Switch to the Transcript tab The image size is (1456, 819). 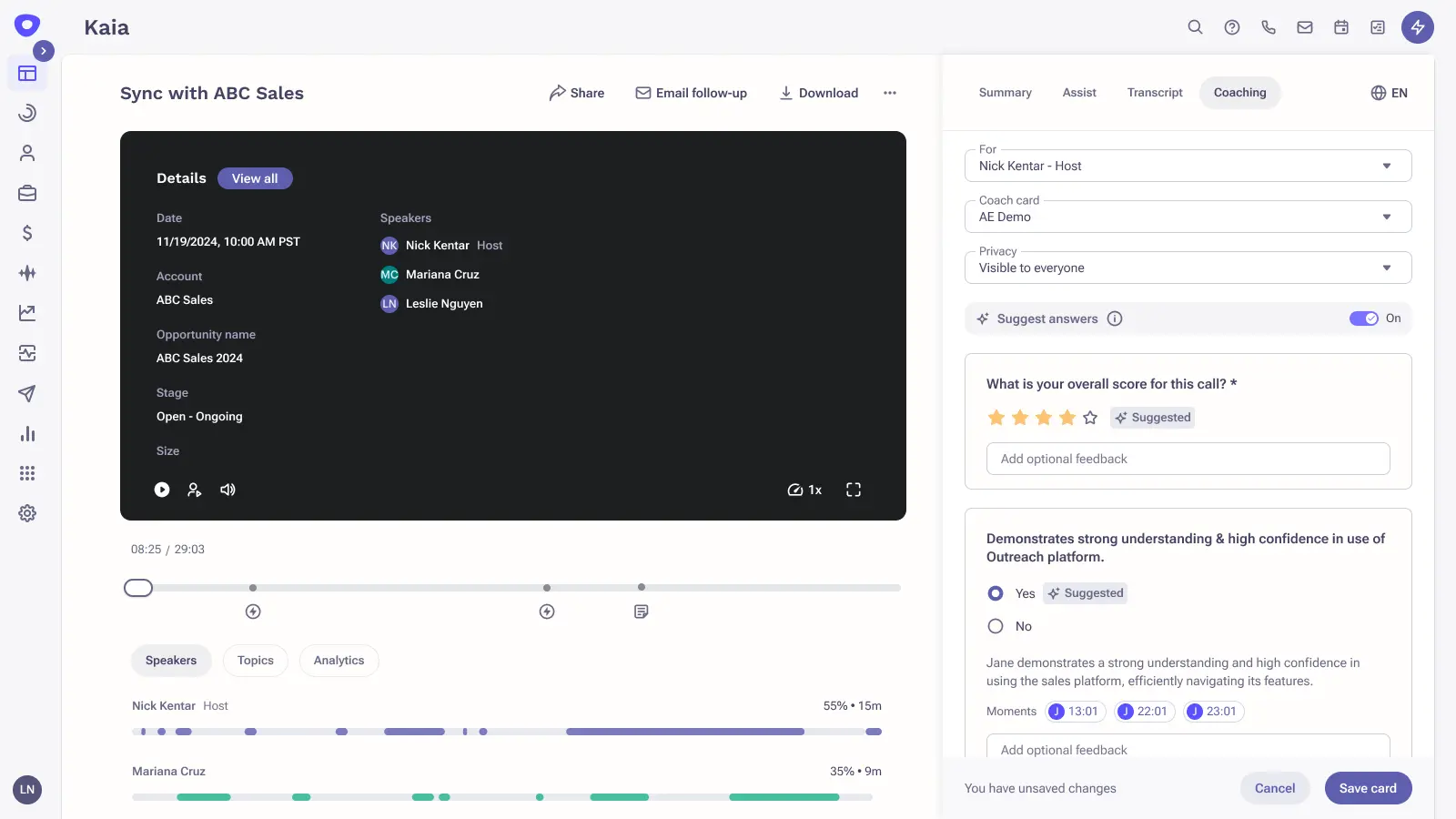(1153, 92)
